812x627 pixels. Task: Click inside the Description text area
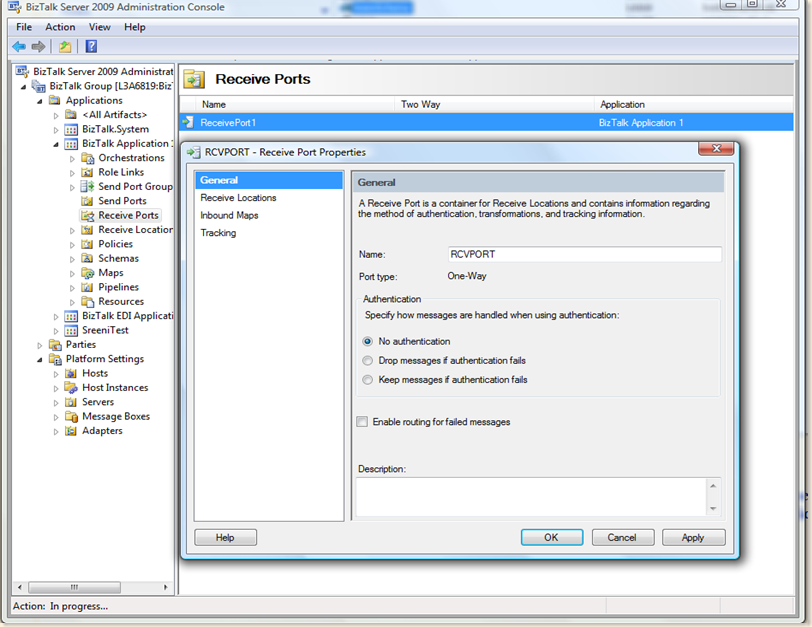click(531, 497)
